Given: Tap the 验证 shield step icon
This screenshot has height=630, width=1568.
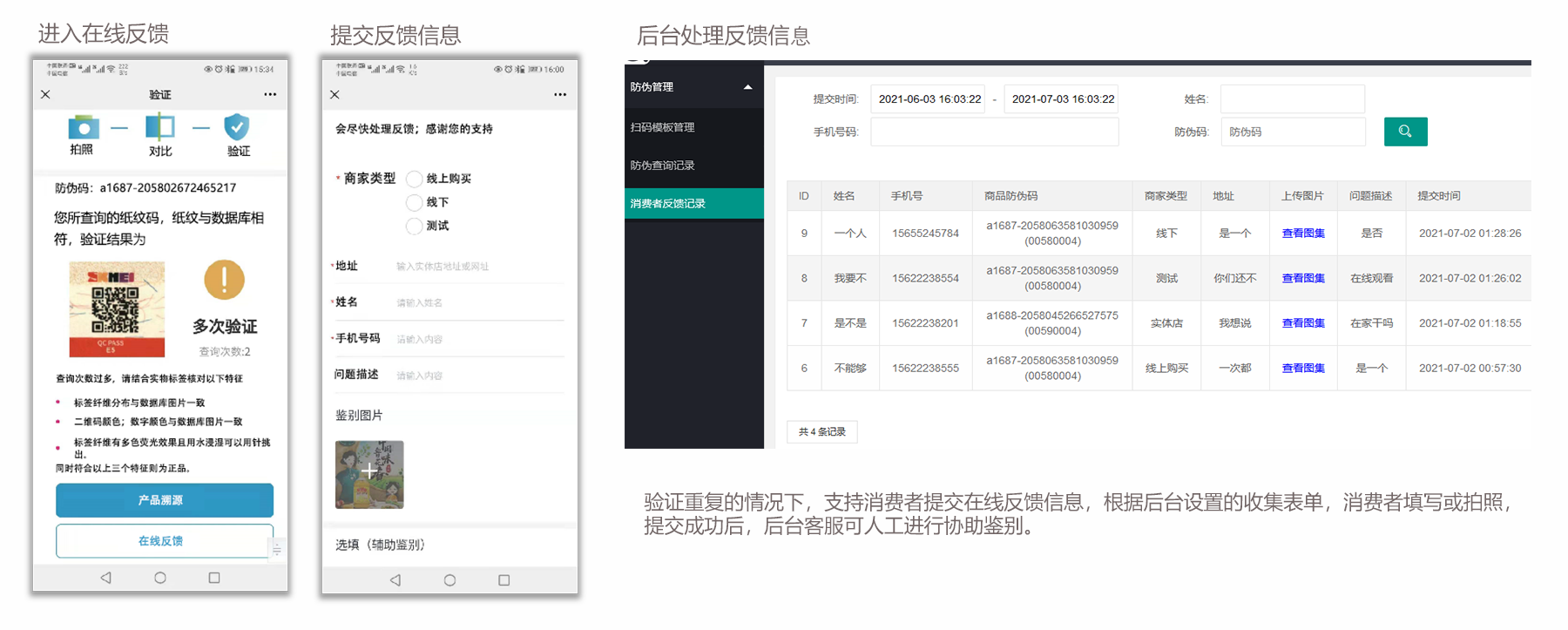Looking at the screenshot, I should [x=236, y=127].
